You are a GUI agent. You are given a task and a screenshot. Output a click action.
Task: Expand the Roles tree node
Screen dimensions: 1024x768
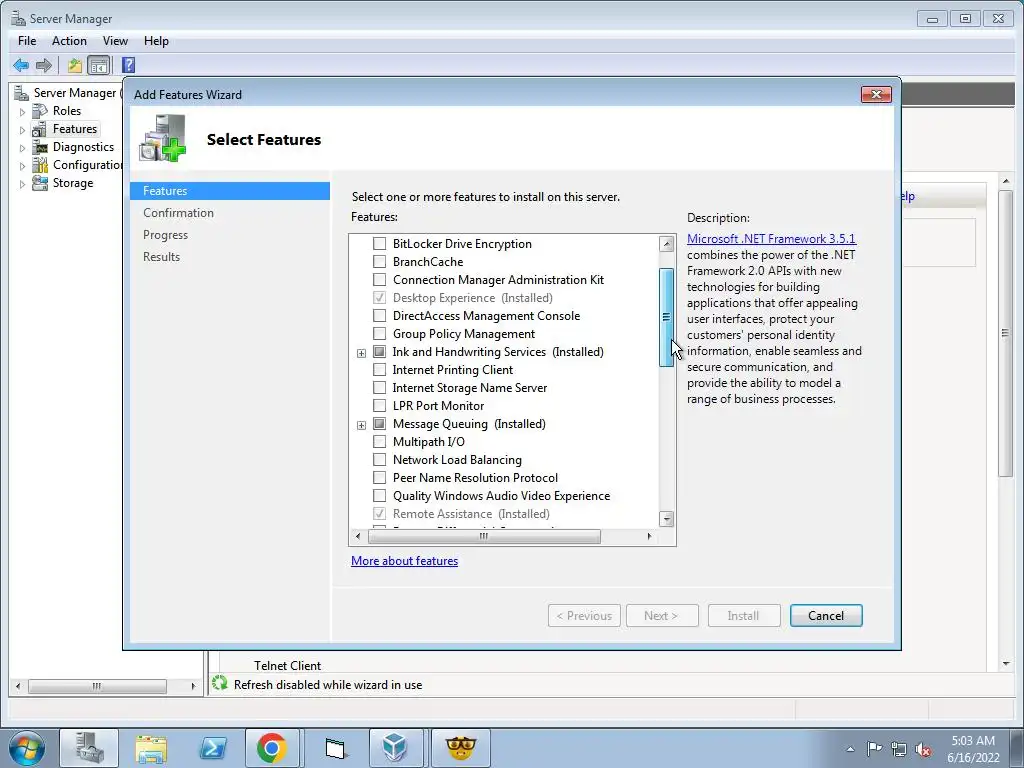[22, 112]
